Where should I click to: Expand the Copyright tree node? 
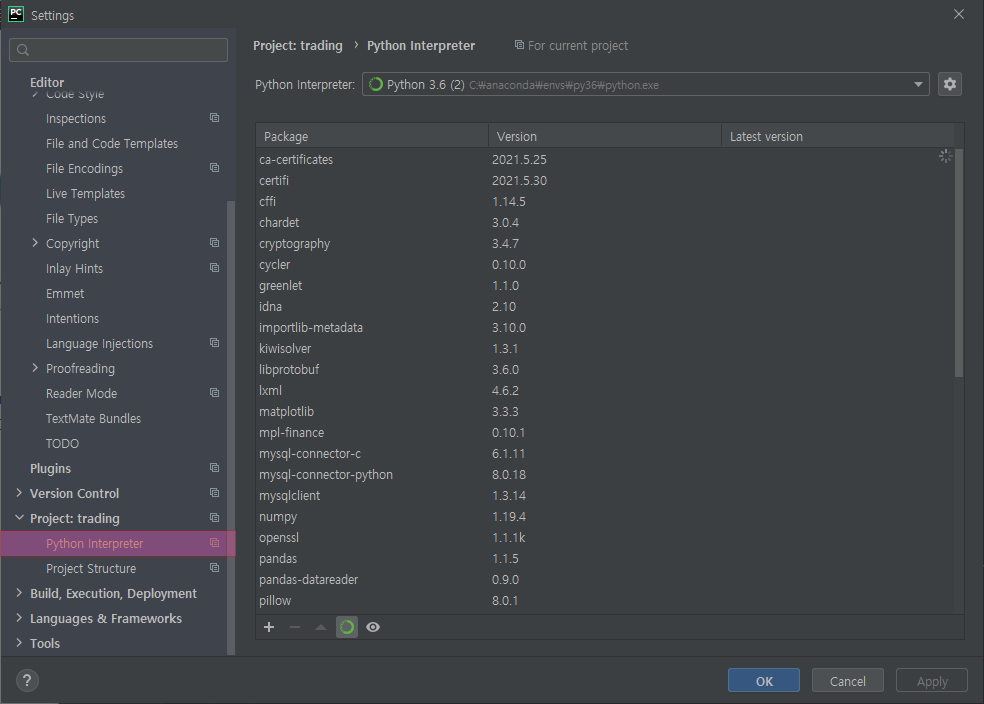pyautogui.click(x=35, y=243)
